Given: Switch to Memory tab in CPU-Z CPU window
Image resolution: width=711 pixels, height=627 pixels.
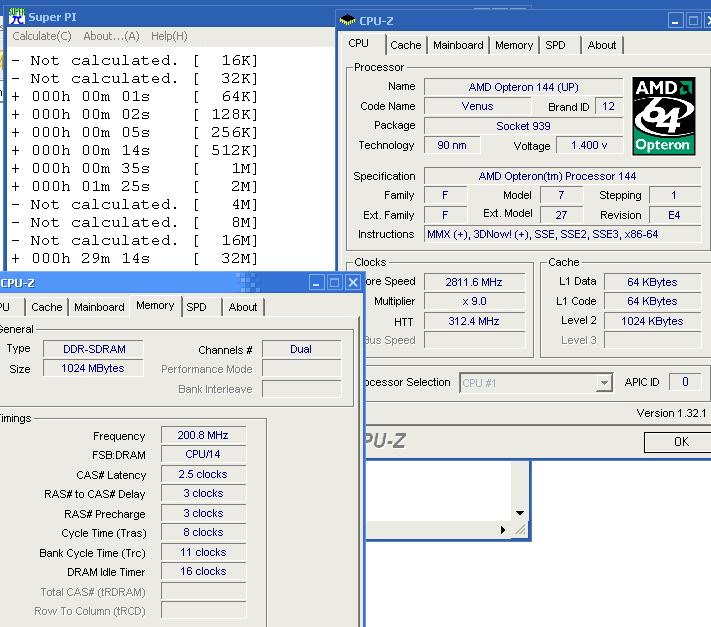Looking at the screenshot, I should click(514, 45).
